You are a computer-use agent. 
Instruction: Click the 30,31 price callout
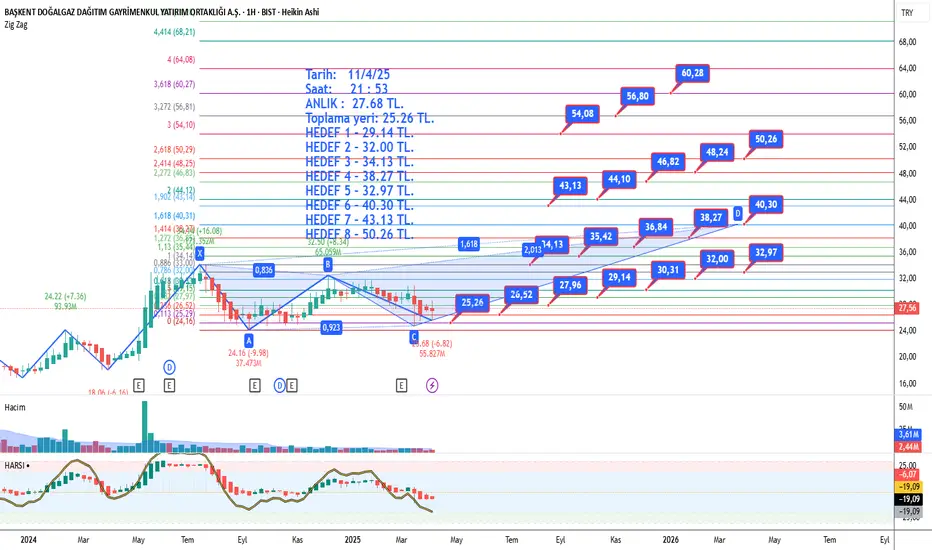pyautogui.click(x=668, y=269)
